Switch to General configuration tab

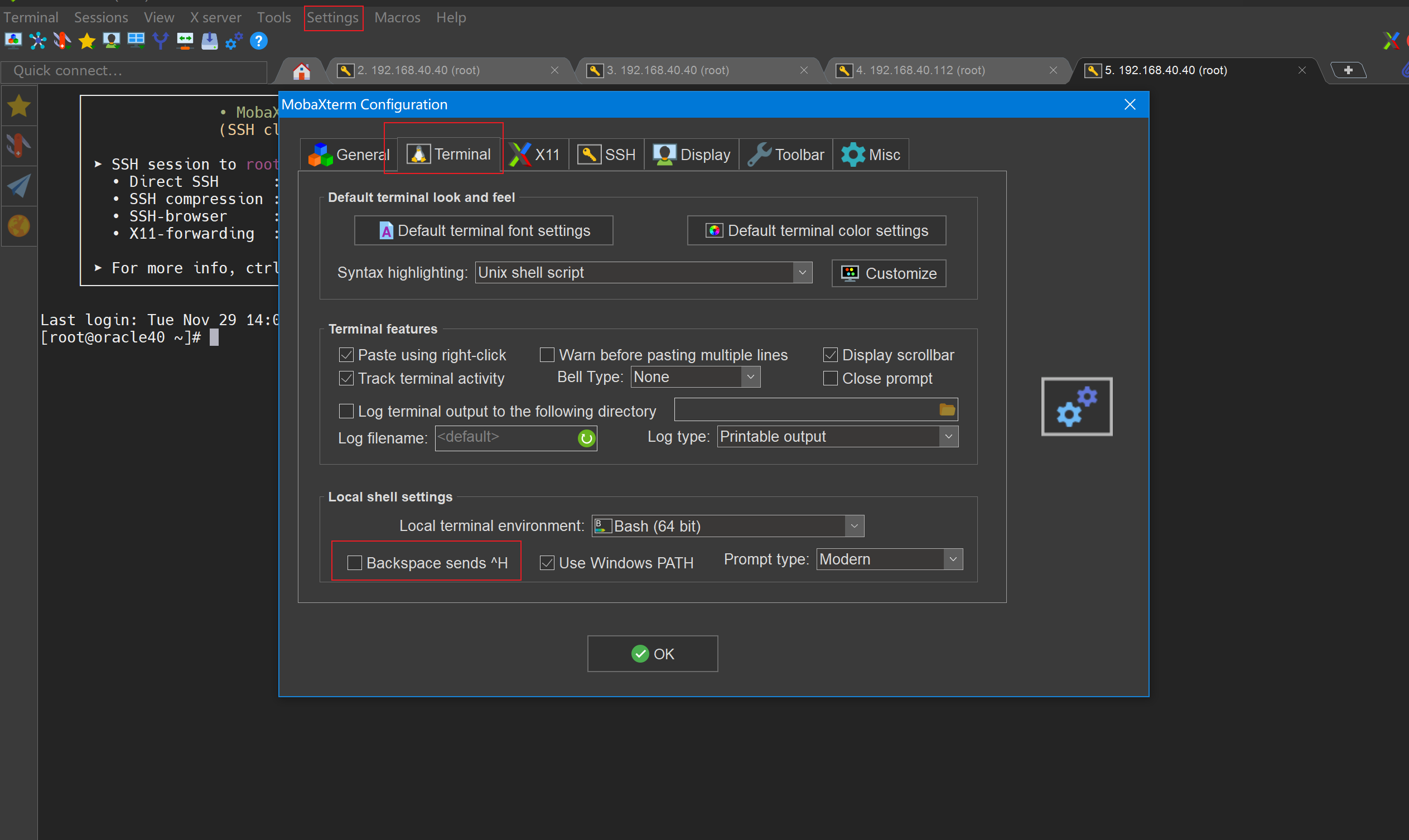point(349,155)
